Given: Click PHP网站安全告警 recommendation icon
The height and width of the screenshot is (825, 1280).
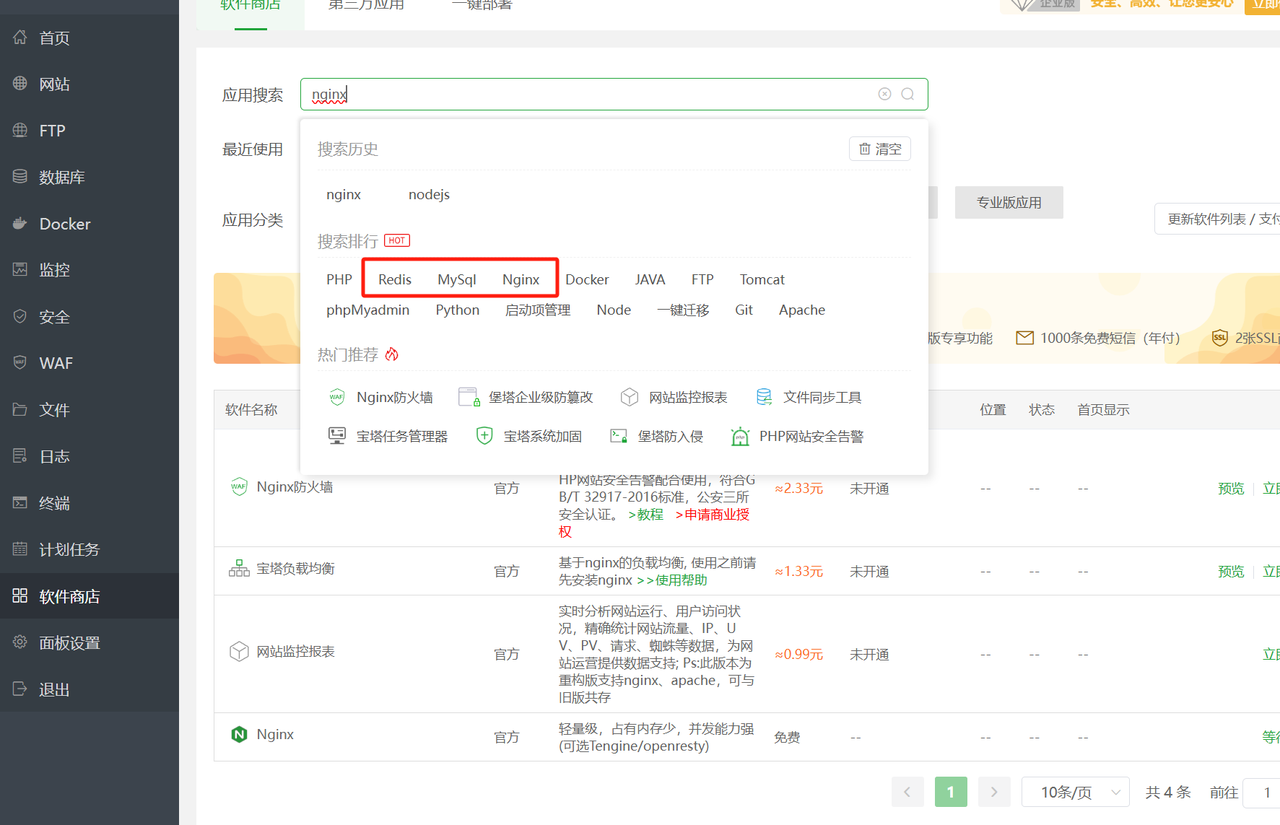Looking at the screenshot, I should tap(740, 436).
